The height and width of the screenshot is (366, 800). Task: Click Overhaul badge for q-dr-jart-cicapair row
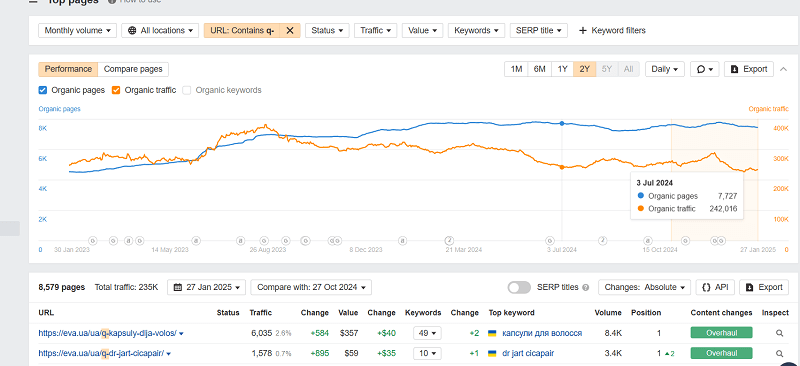click(721, 353)
